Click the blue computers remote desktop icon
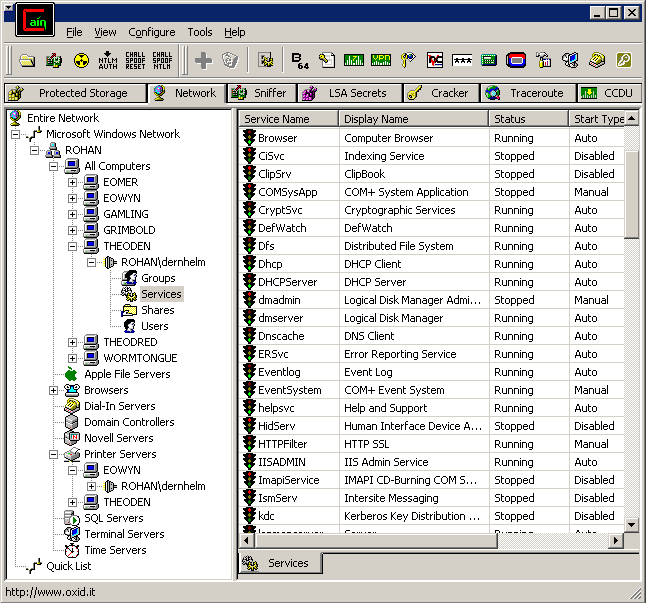 click(x=570, y=61)
